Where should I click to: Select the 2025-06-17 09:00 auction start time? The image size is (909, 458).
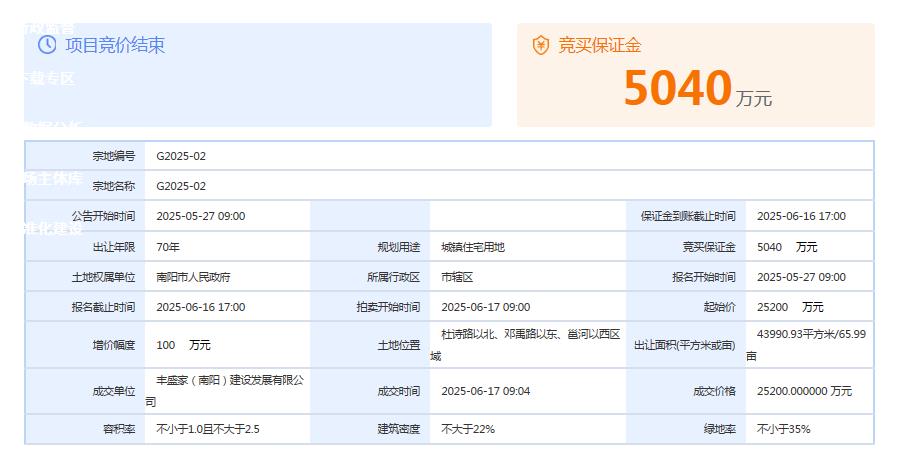486,307
